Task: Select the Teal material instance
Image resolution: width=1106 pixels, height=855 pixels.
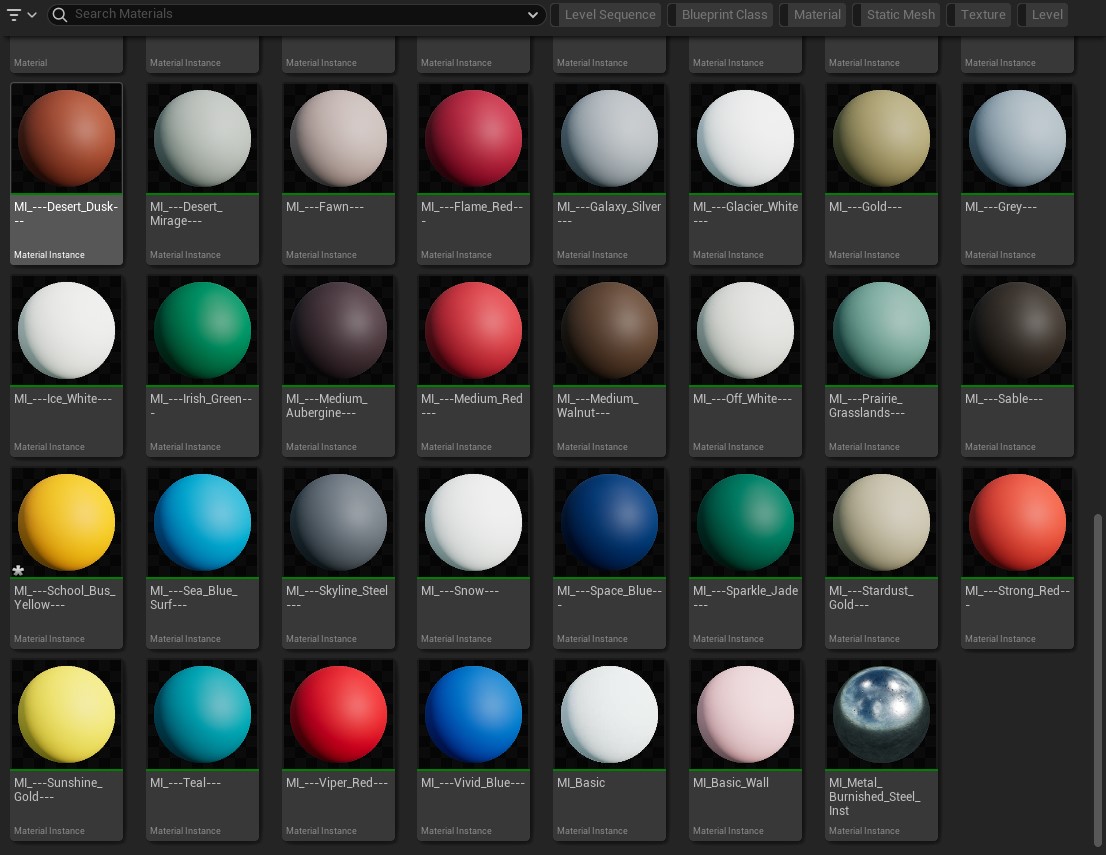Action: (202, 714)
